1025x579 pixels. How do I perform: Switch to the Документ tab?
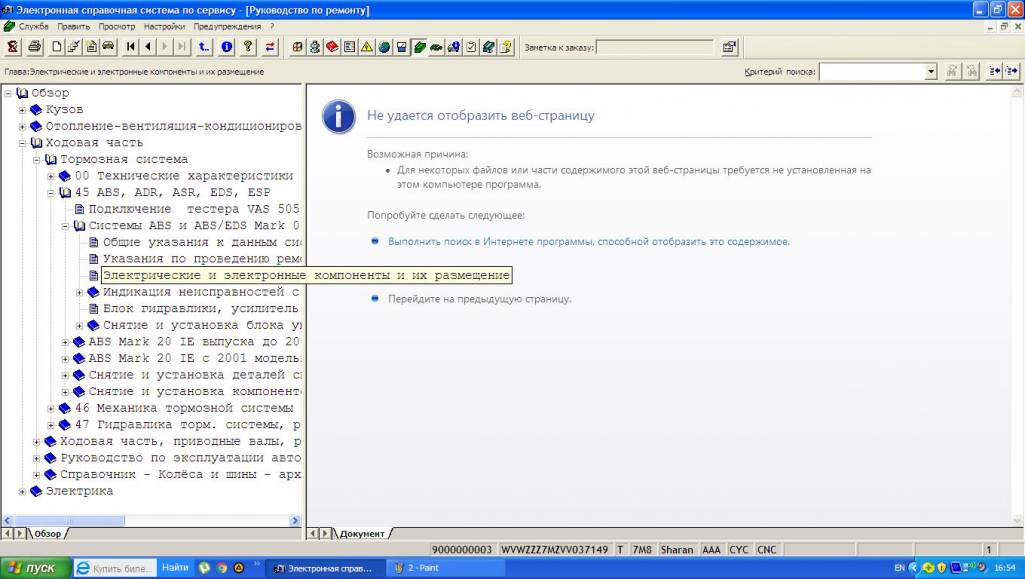tap(361, 534)
